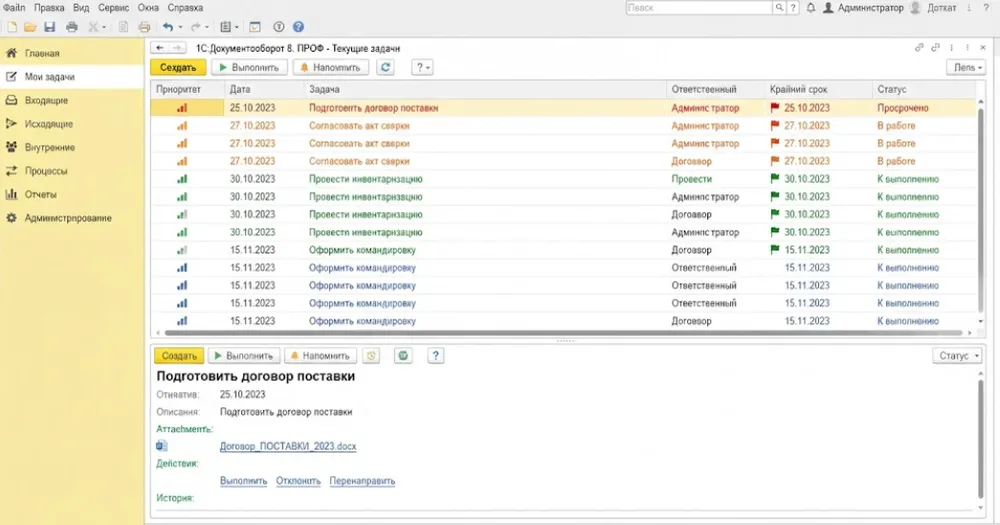
Task: Open the notifications bell icon
Action: pos(811,8)
